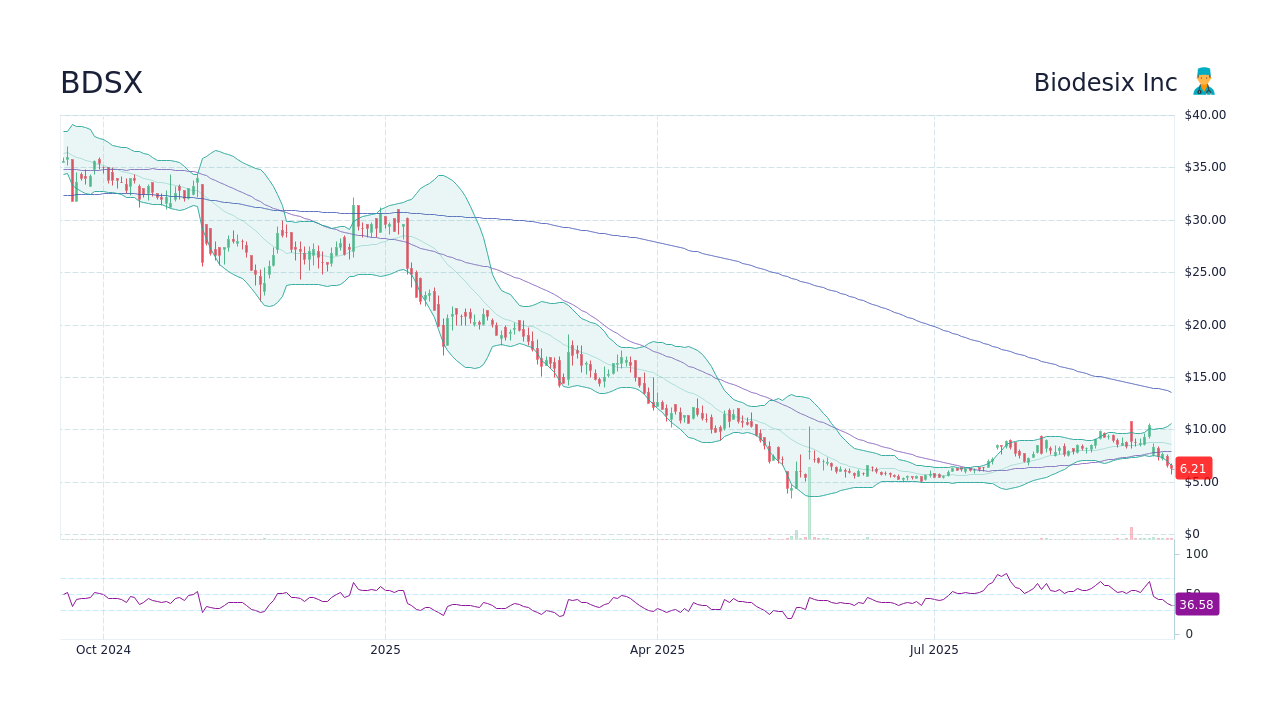Screen dimensions: 1280x720
Task: Click the purple 36.58 RSI value tag
Action: (x=1196, y=604)
